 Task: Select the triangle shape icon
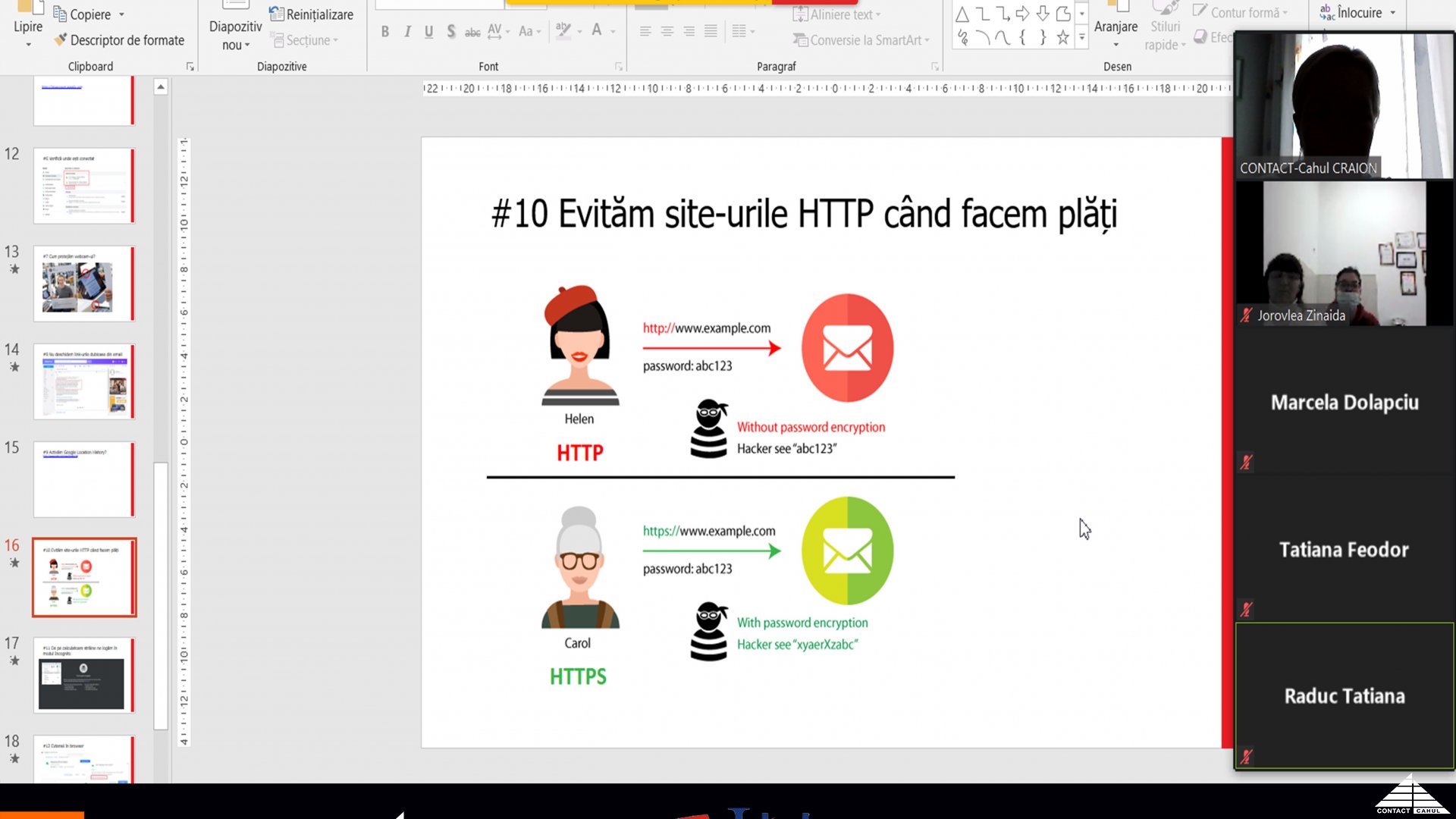pos(962,14)
